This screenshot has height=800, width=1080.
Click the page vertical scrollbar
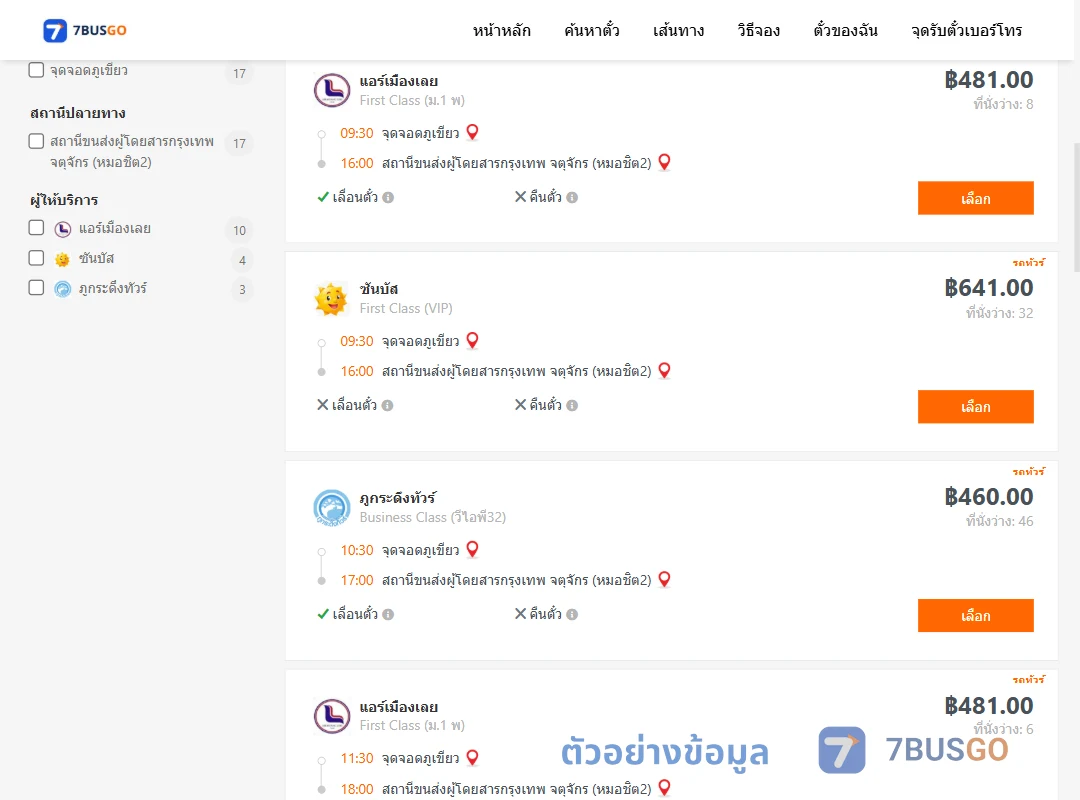1076,207
